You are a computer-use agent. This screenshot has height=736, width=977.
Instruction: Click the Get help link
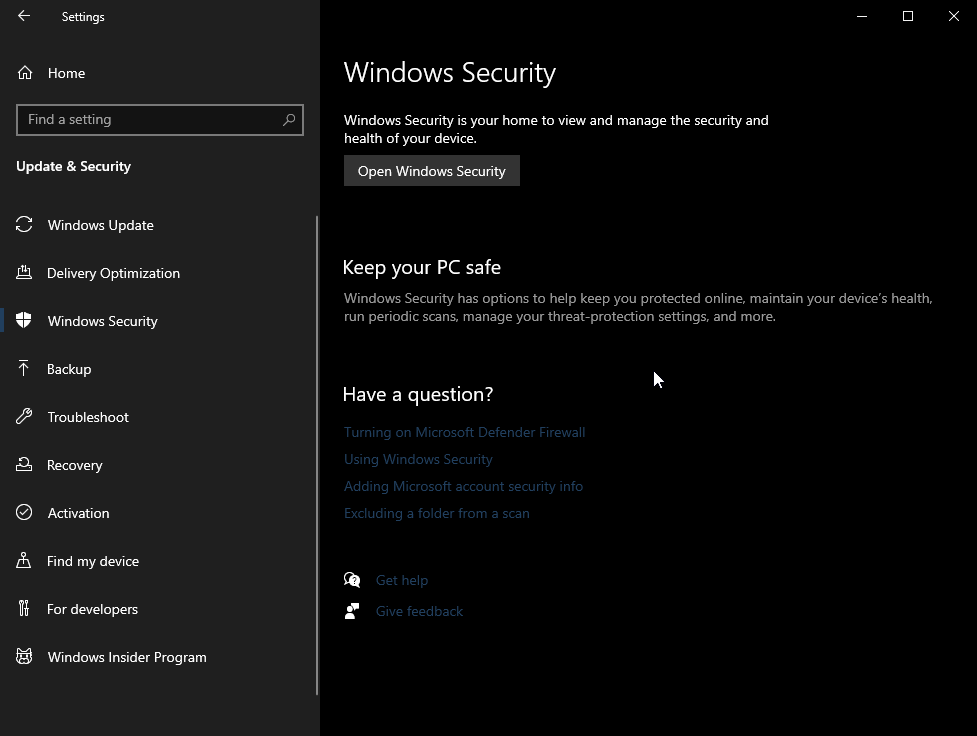(x=401, y=580)
